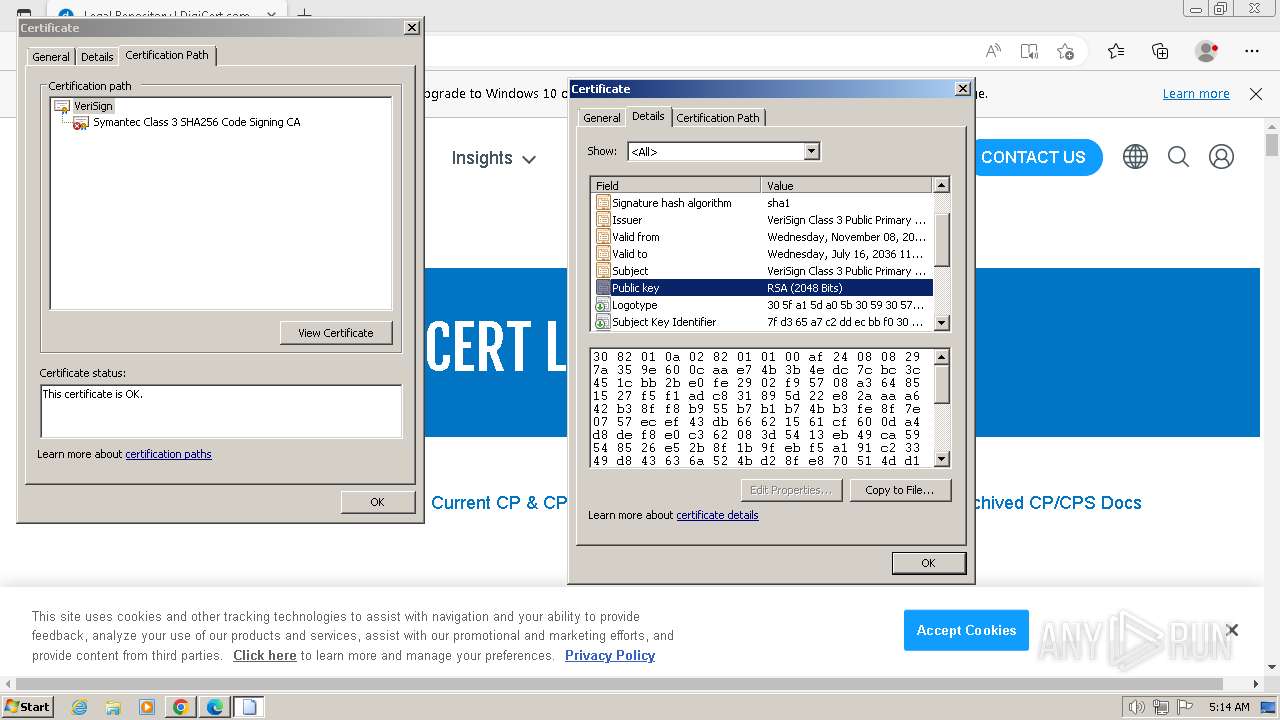This screenshot has height=720, width=1280.
Task: Click hex value box scrollbar up arrow
Action: tap(941, 357)
